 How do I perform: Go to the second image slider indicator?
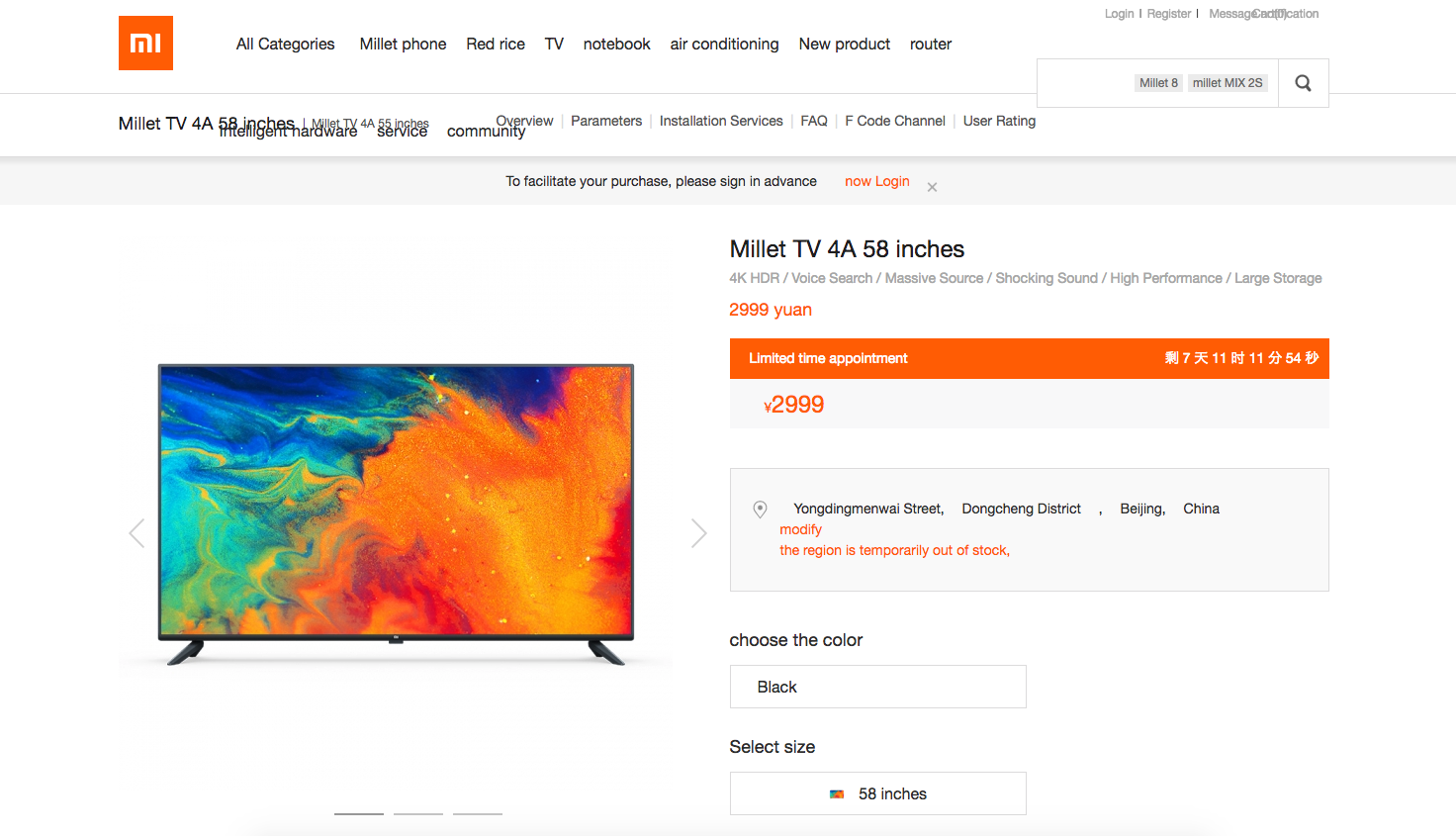[418, 813]
